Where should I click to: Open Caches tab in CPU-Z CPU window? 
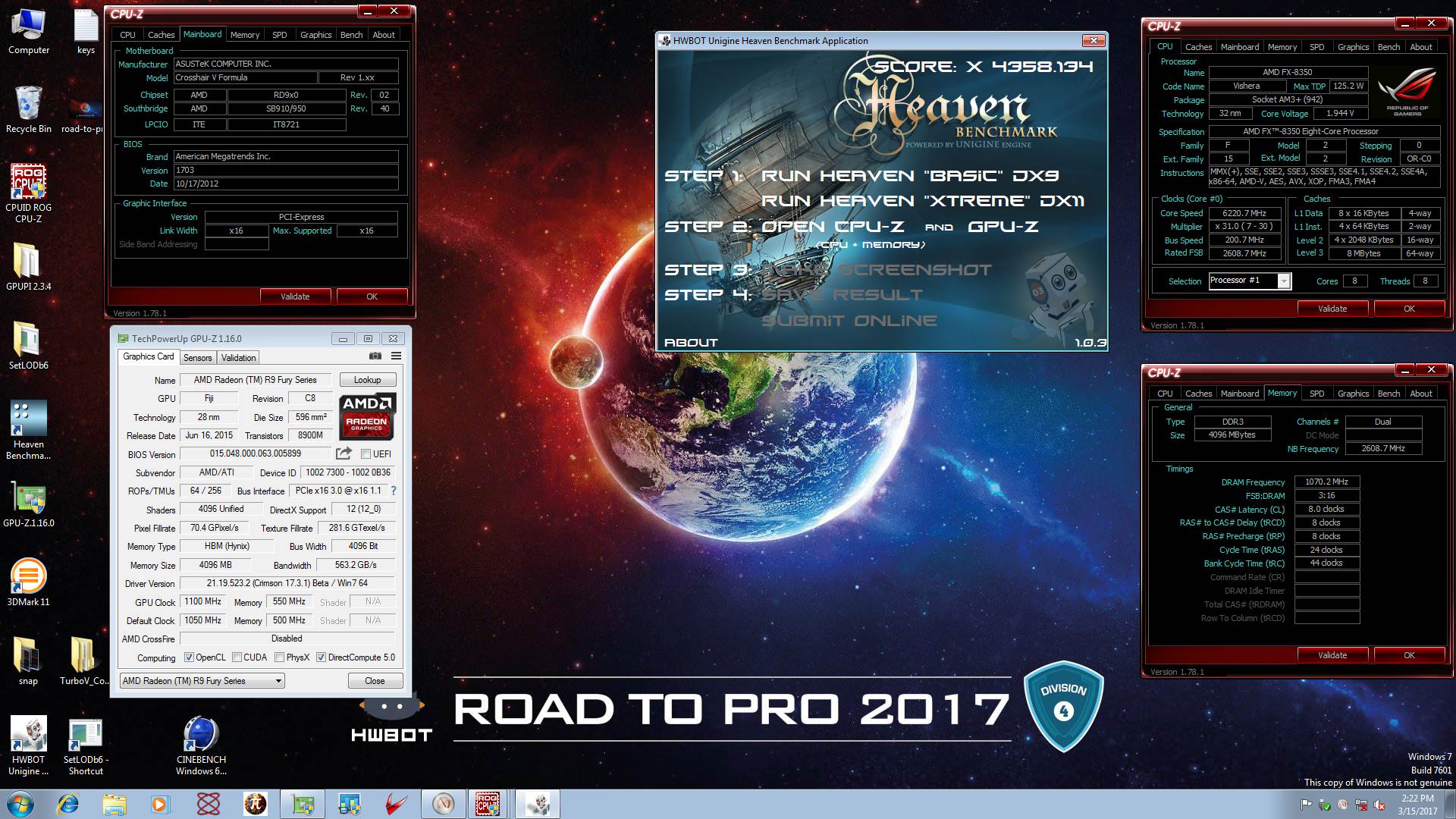1199,47
